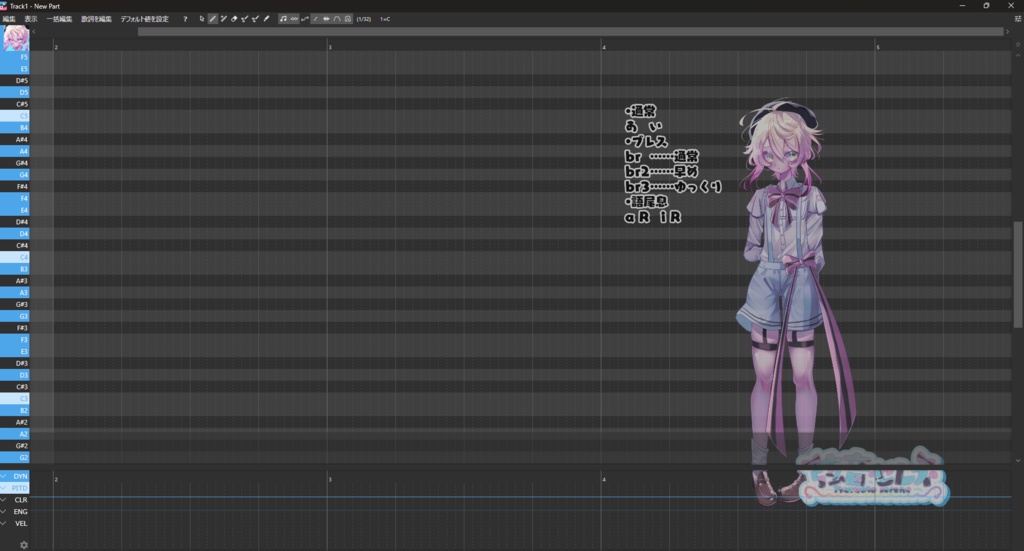Close the Track1 - New Part window

point(1011,5)
